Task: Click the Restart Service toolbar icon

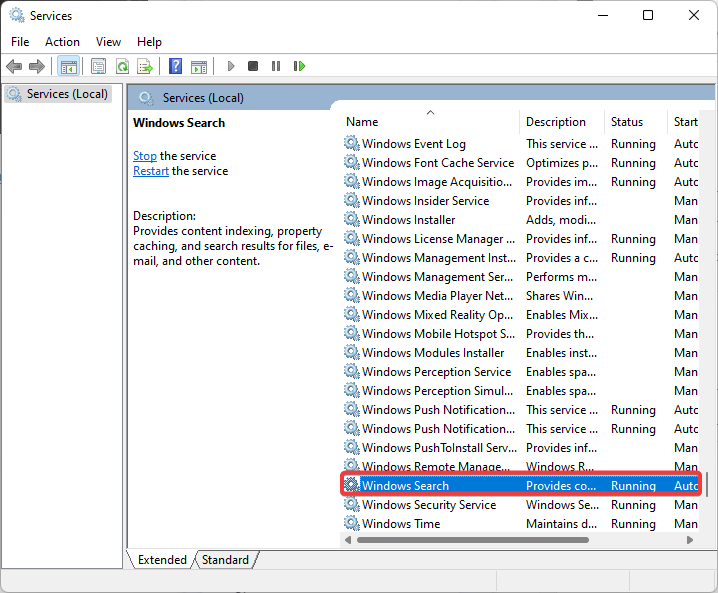Action: tap(299, 66)
